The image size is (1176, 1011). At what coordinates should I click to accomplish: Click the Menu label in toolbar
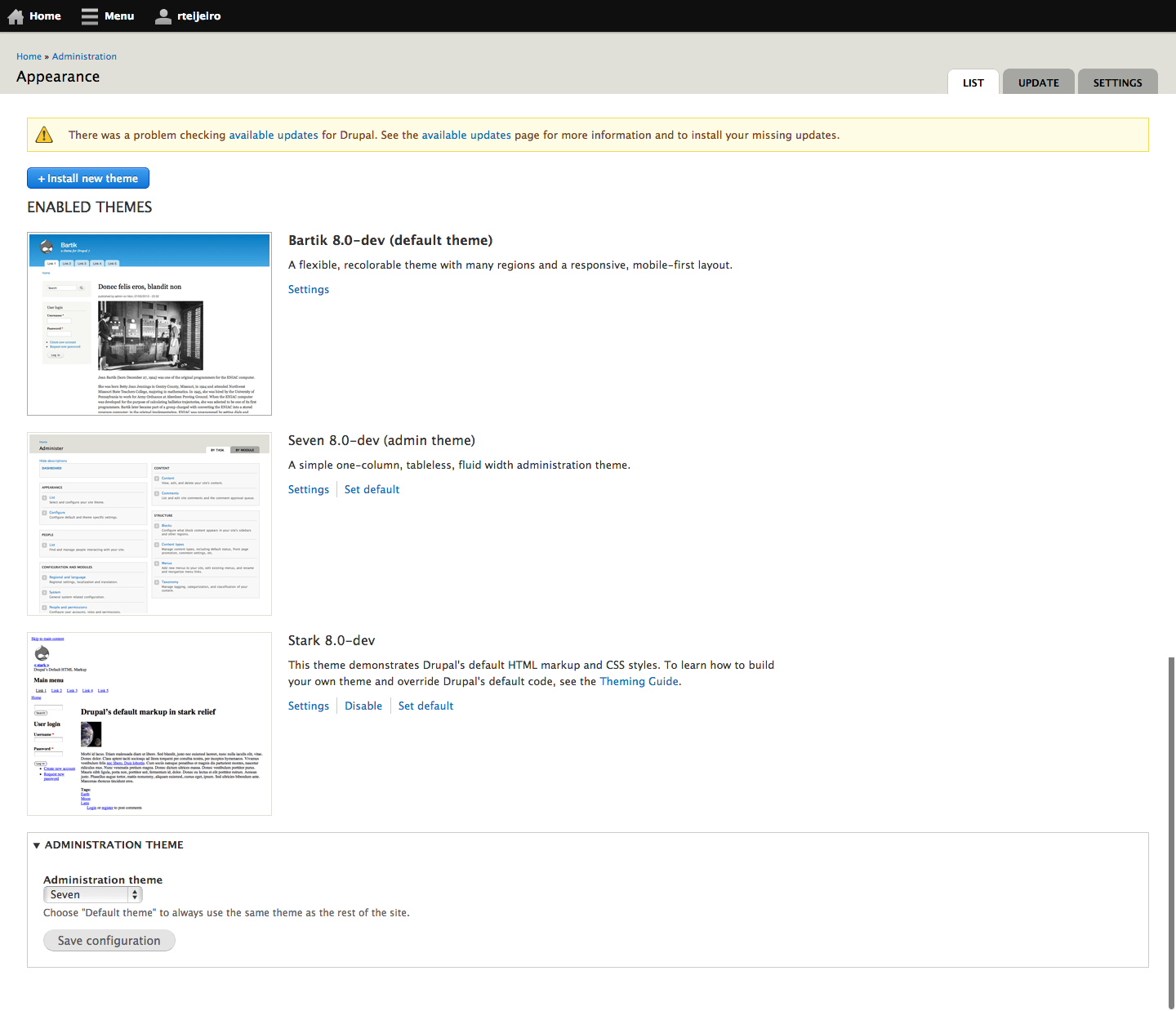point(119,16)
